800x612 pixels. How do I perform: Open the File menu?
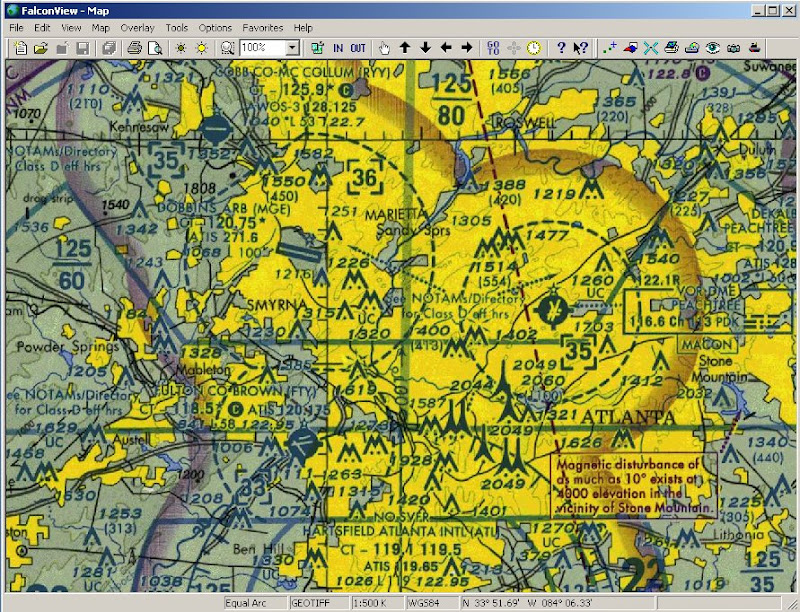click(x=16, y=28)
